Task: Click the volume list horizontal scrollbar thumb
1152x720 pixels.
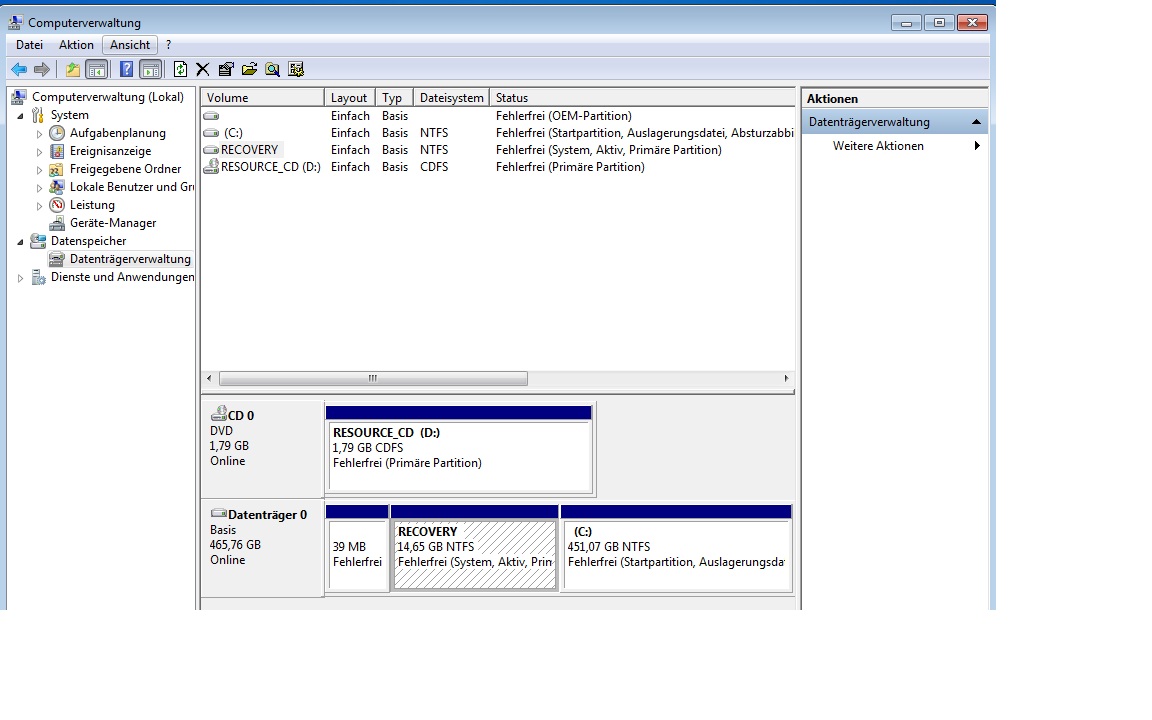Action: coord(373,378)
